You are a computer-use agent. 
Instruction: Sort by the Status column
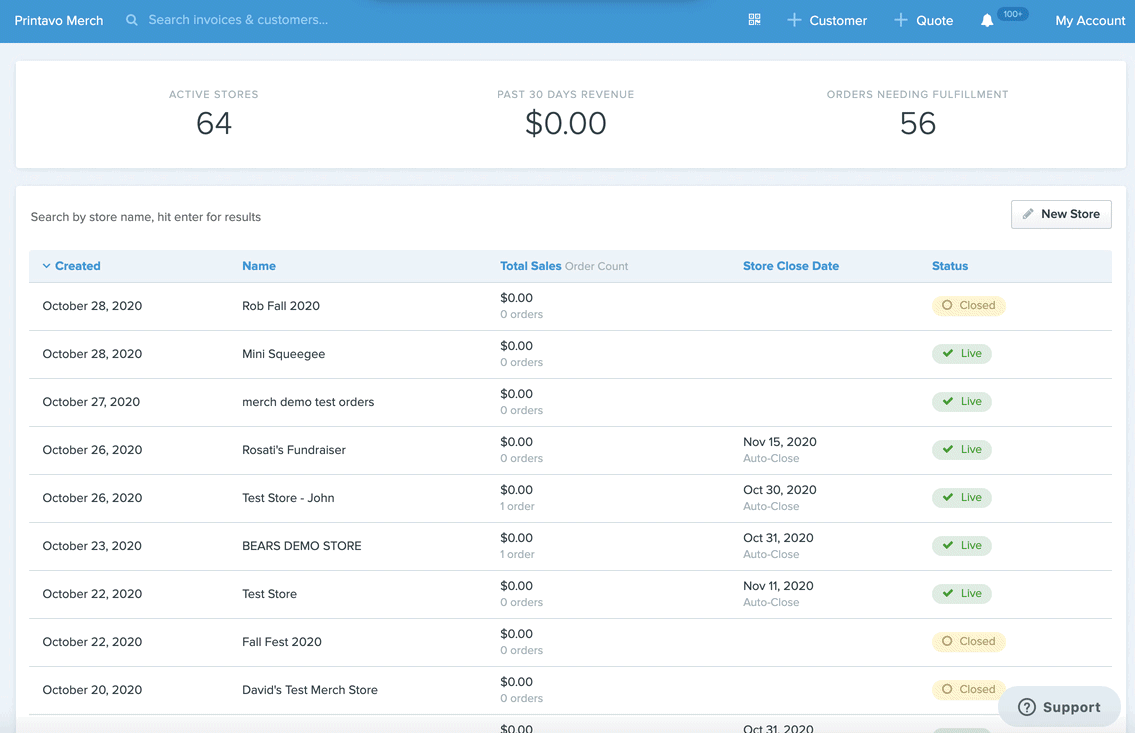point(950,266)
